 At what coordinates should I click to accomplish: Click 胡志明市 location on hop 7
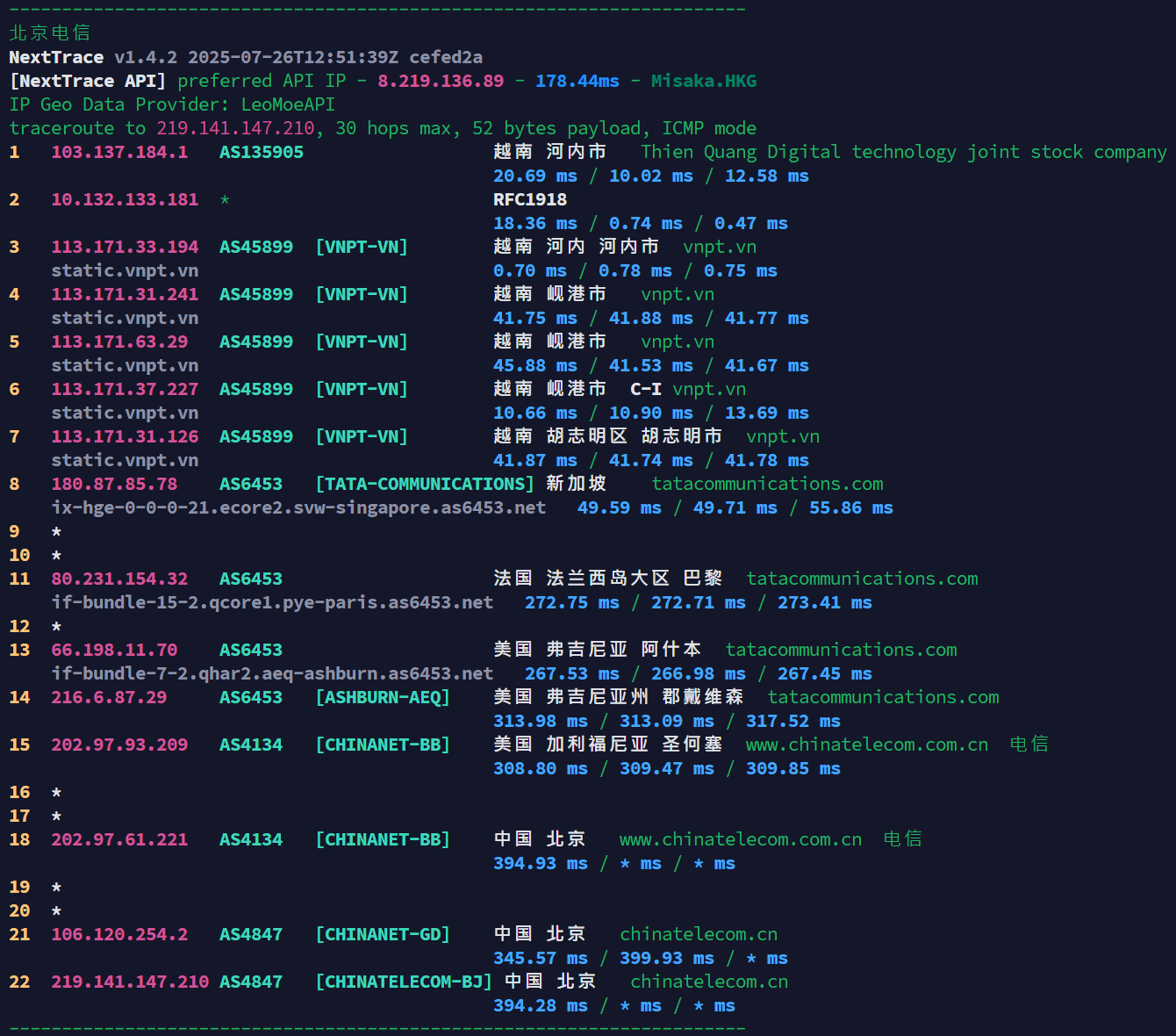coord(681,436)
